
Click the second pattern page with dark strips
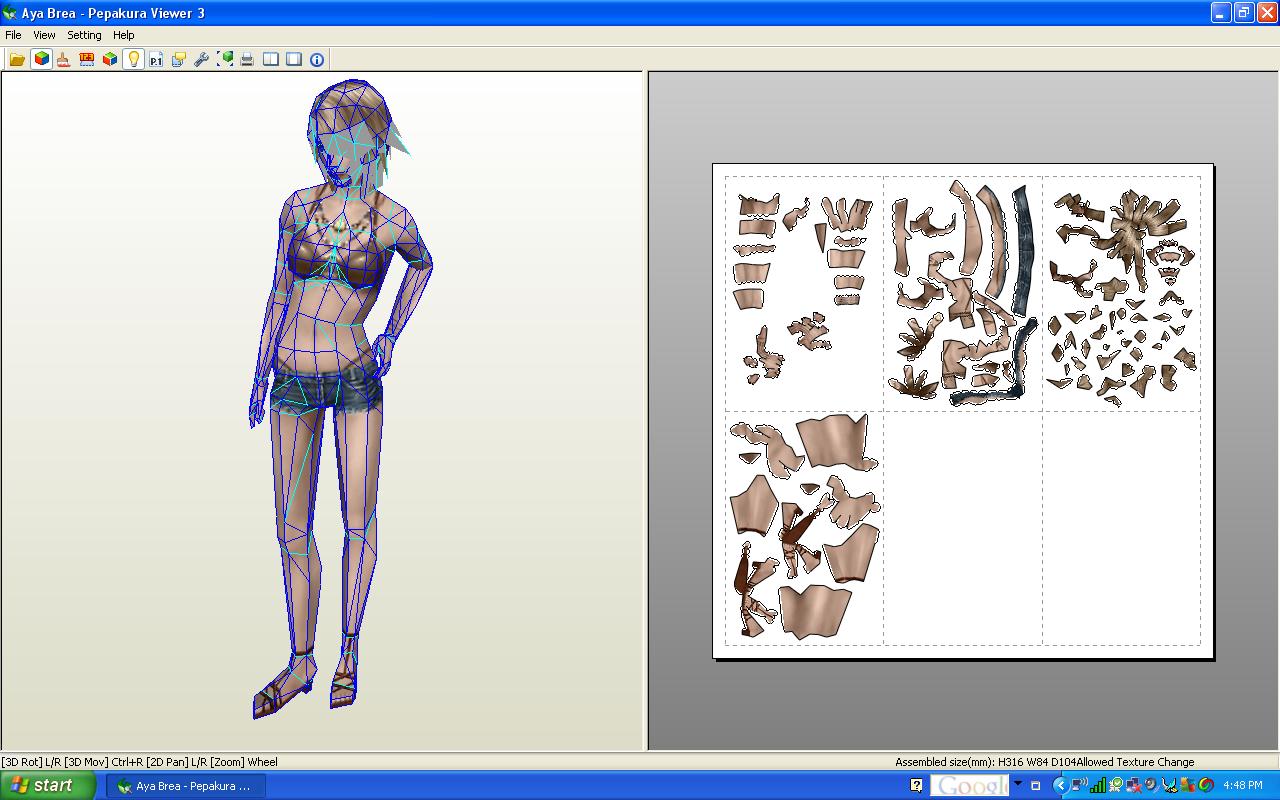[963, 294]
